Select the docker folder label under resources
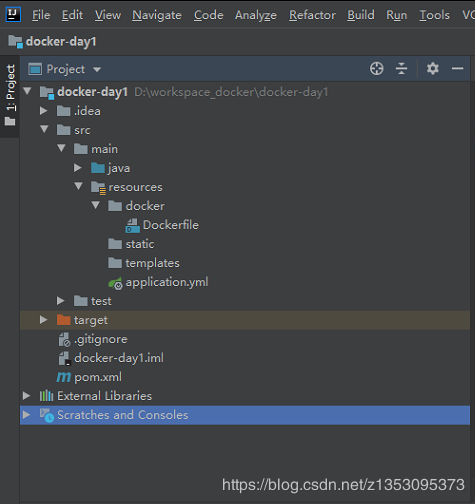 tap(145, 206)
